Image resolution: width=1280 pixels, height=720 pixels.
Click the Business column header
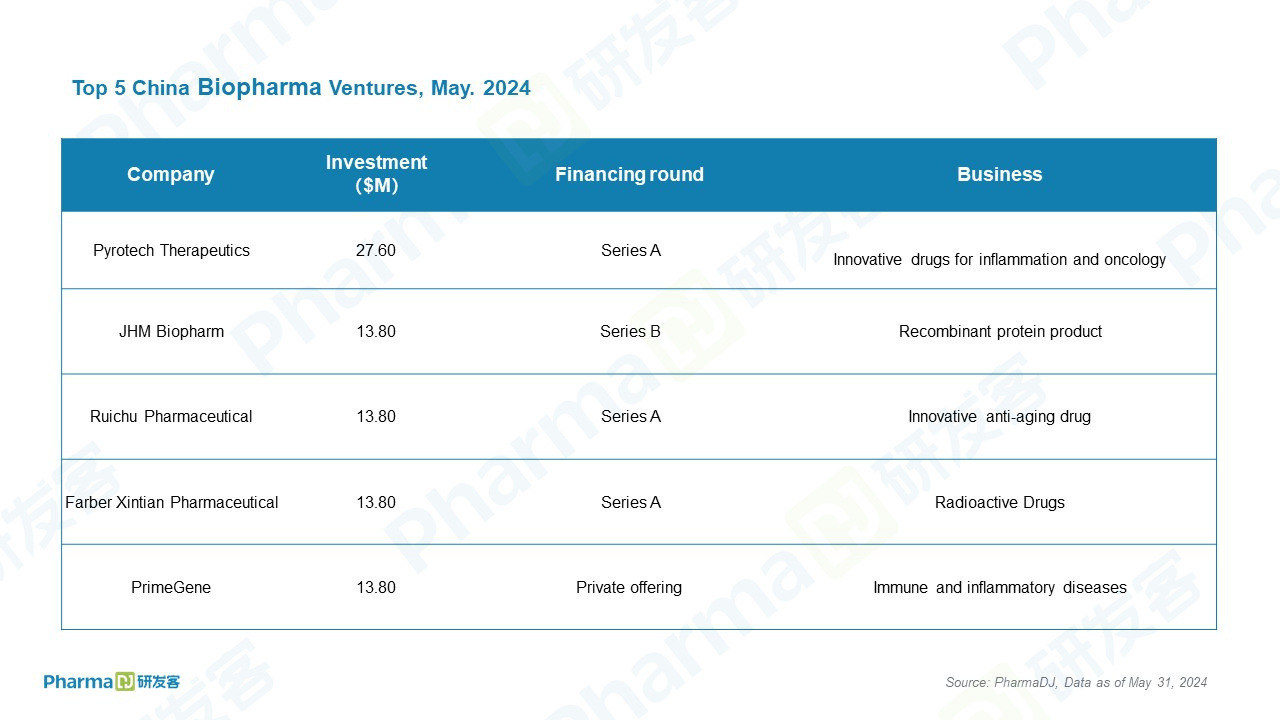click(x=999, y=174)
